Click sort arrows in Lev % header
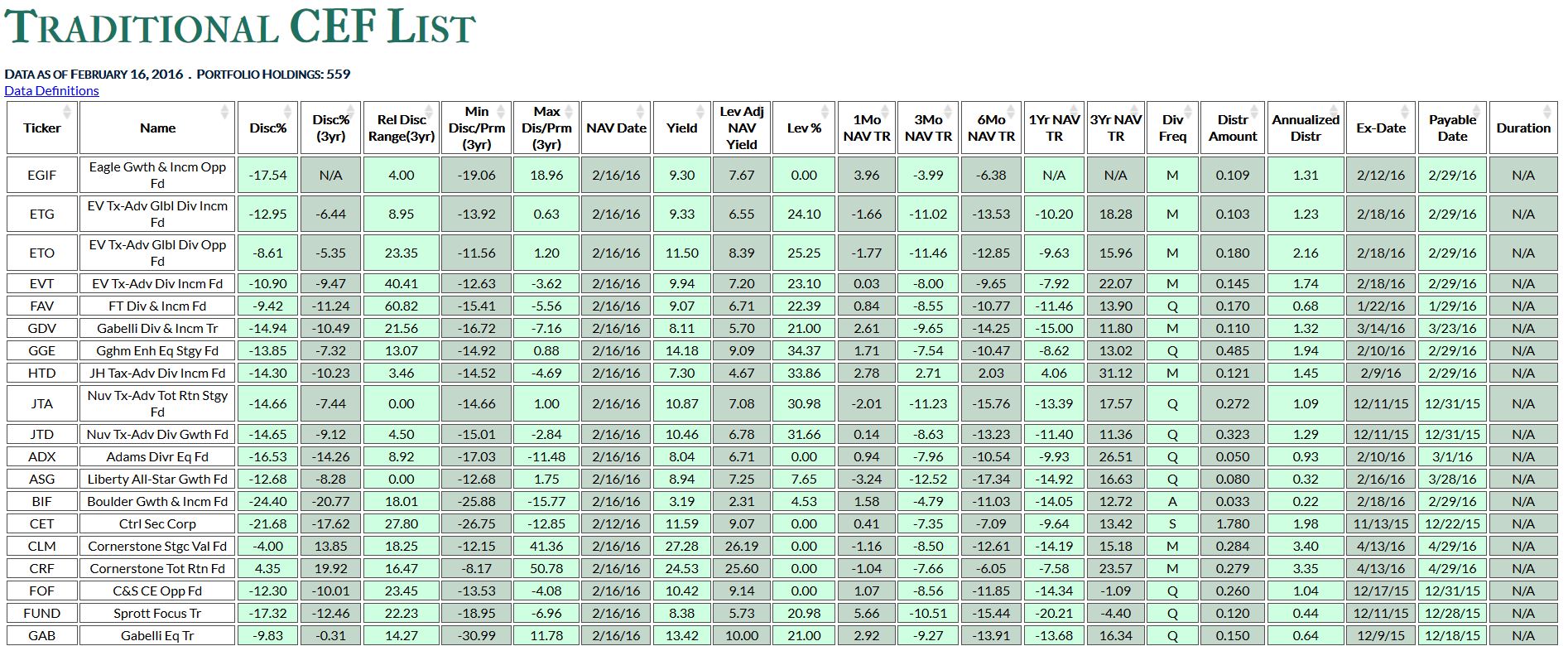This screenshot has width=1568, height=646. (825, 112)
